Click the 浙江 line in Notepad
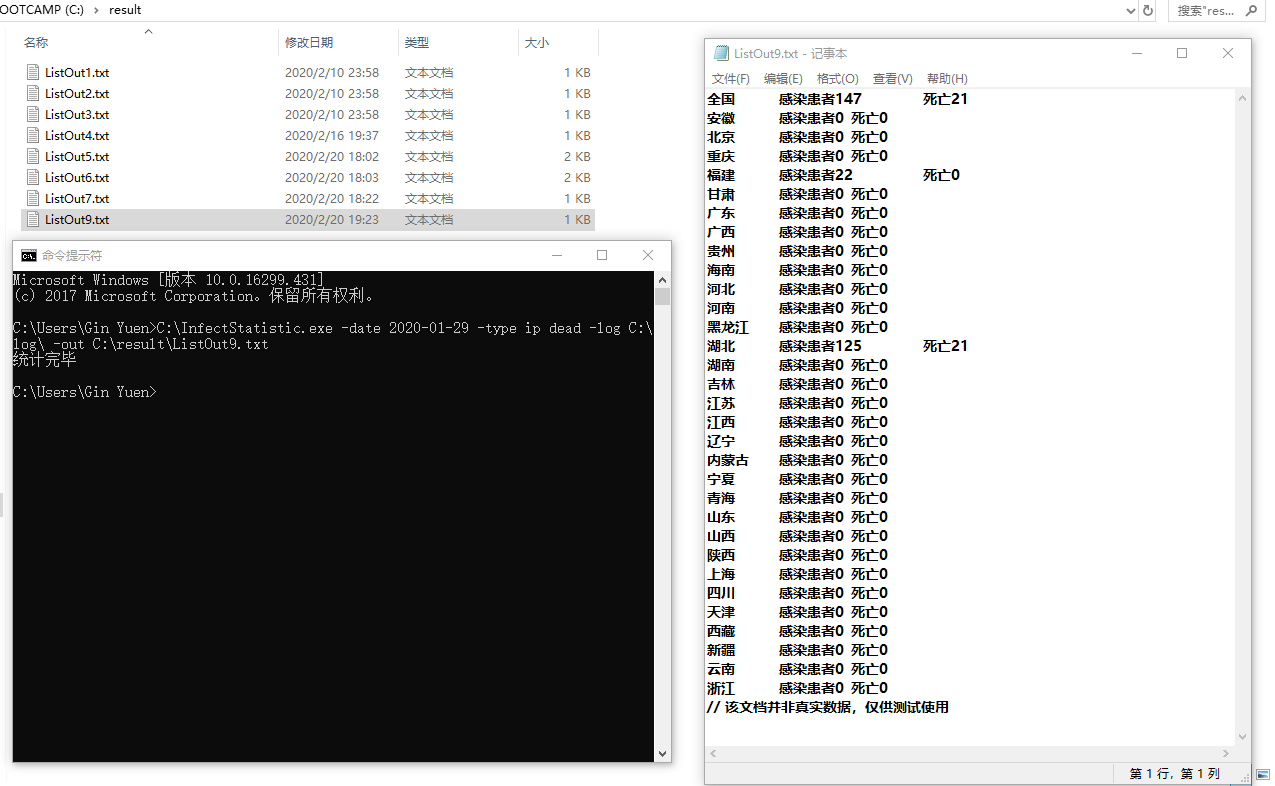This screenshot has height=786, width=1275. (797, 688)
